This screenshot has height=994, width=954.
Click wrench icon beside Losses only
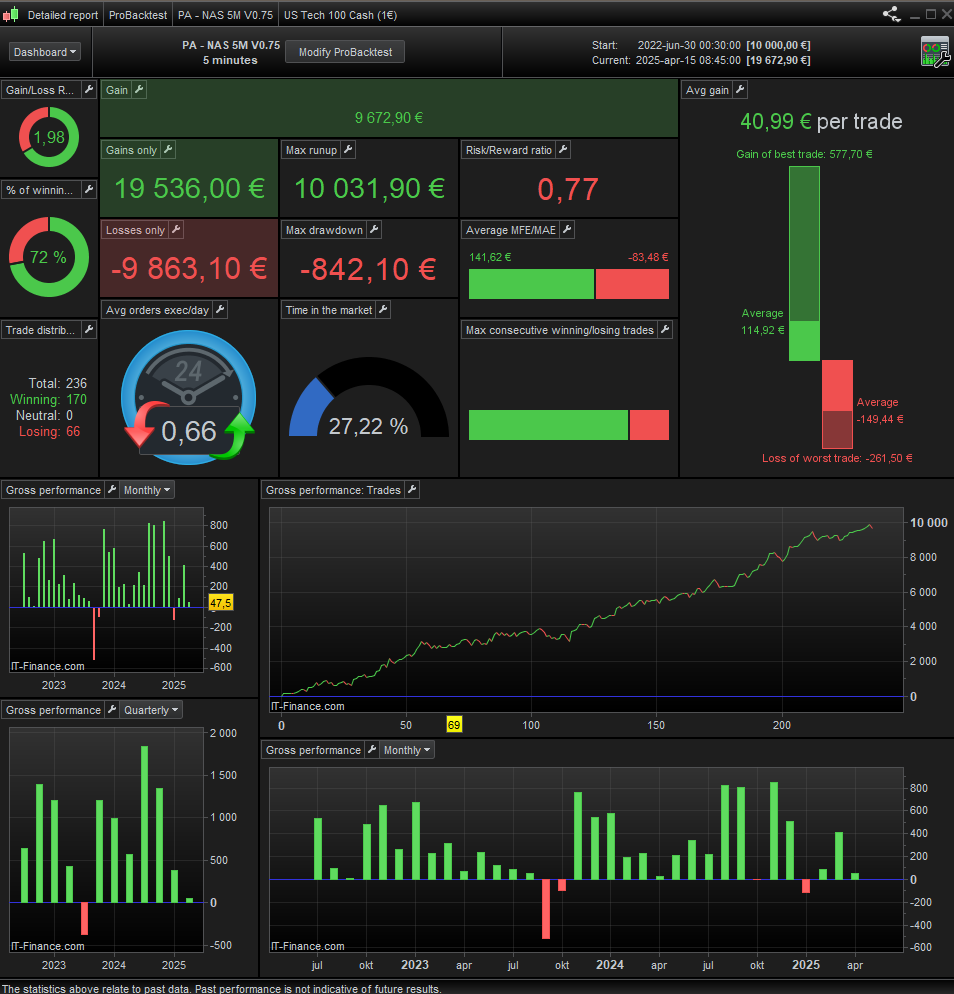176,229
